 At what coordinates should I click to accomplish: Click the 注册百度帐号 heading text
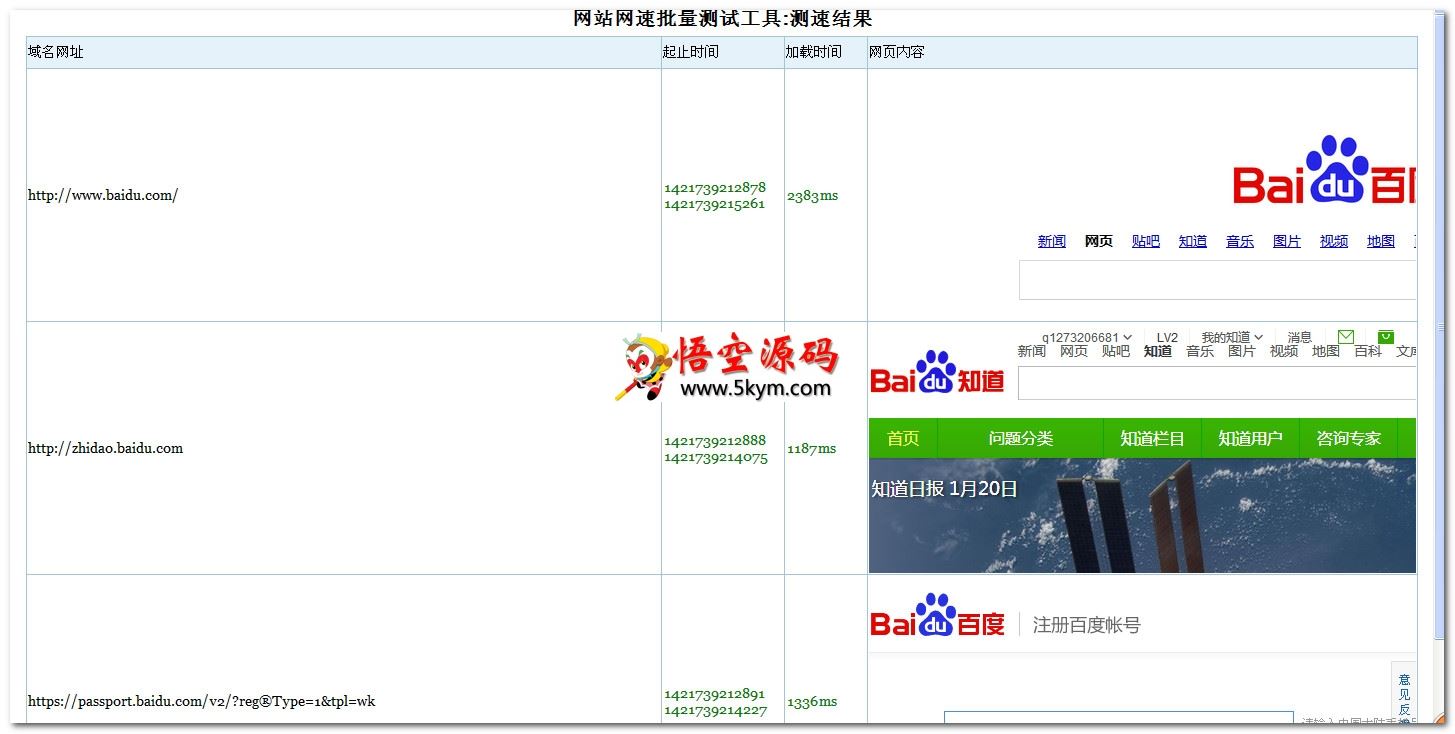point(1086,625)
